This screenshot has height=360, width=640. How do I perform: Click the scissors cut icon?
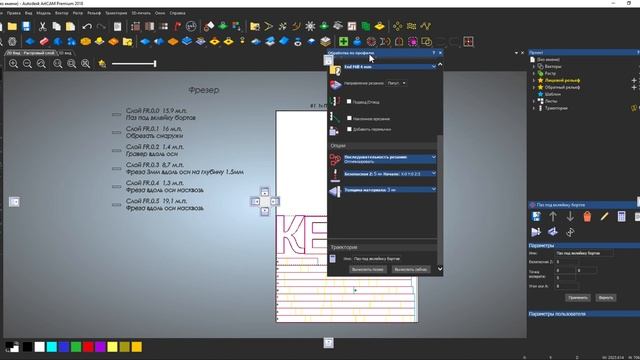[42, 27]
